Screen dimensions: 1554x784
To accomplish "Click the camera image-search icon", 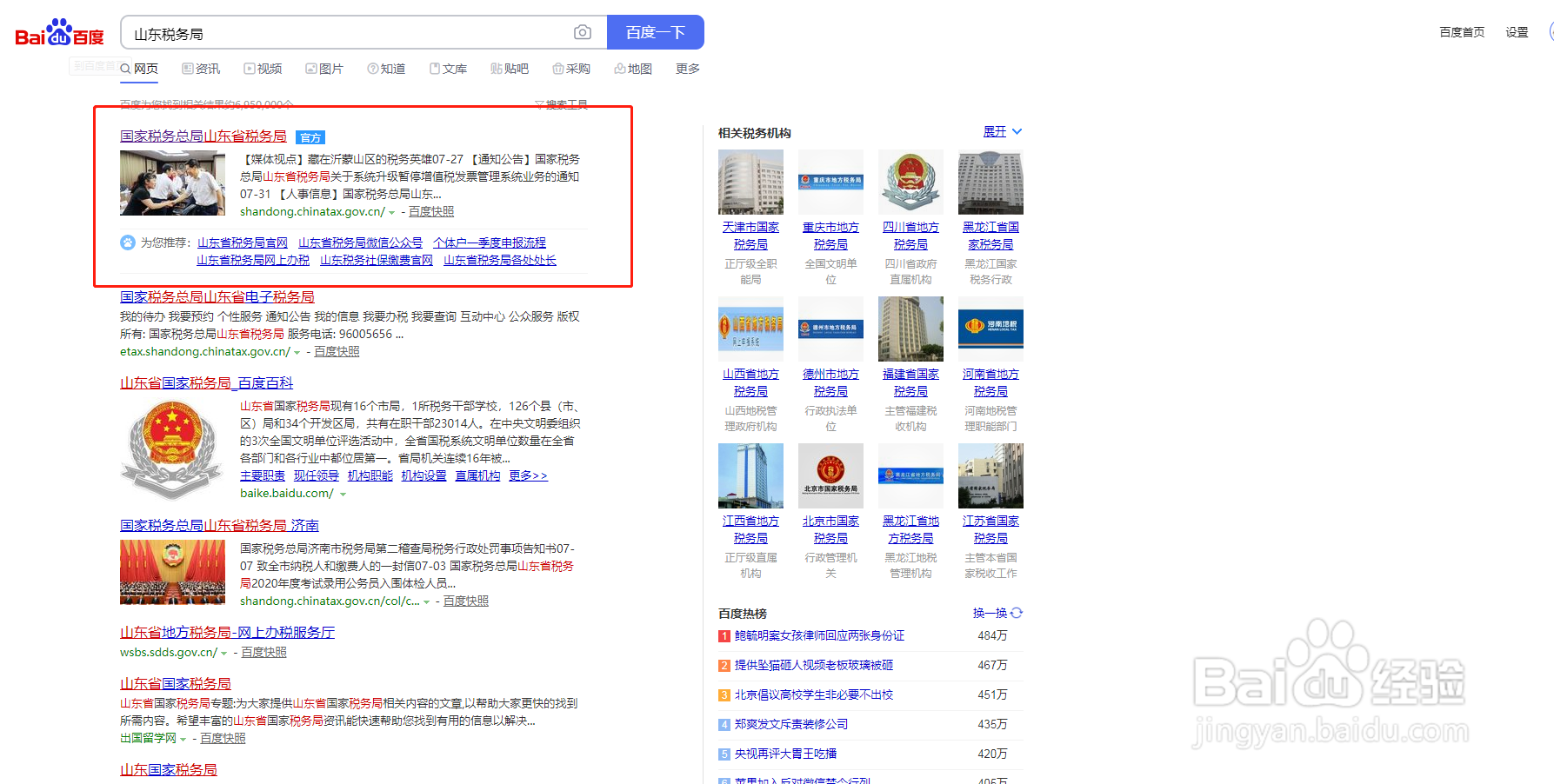I will click(583, 33).
